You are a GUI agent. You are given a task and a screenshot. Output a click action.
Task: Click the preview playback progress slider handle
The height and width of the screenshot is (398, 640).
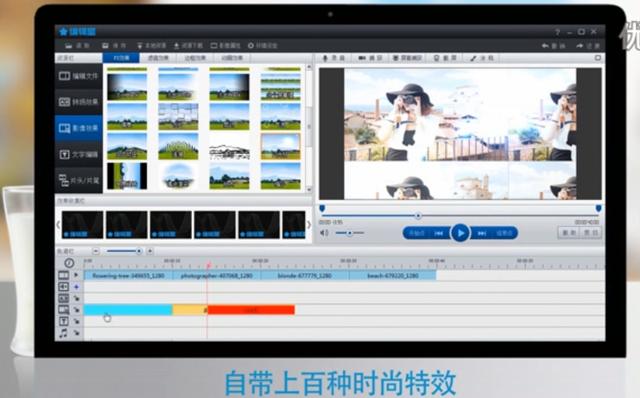pyautogui.click(x=418, y=216)
